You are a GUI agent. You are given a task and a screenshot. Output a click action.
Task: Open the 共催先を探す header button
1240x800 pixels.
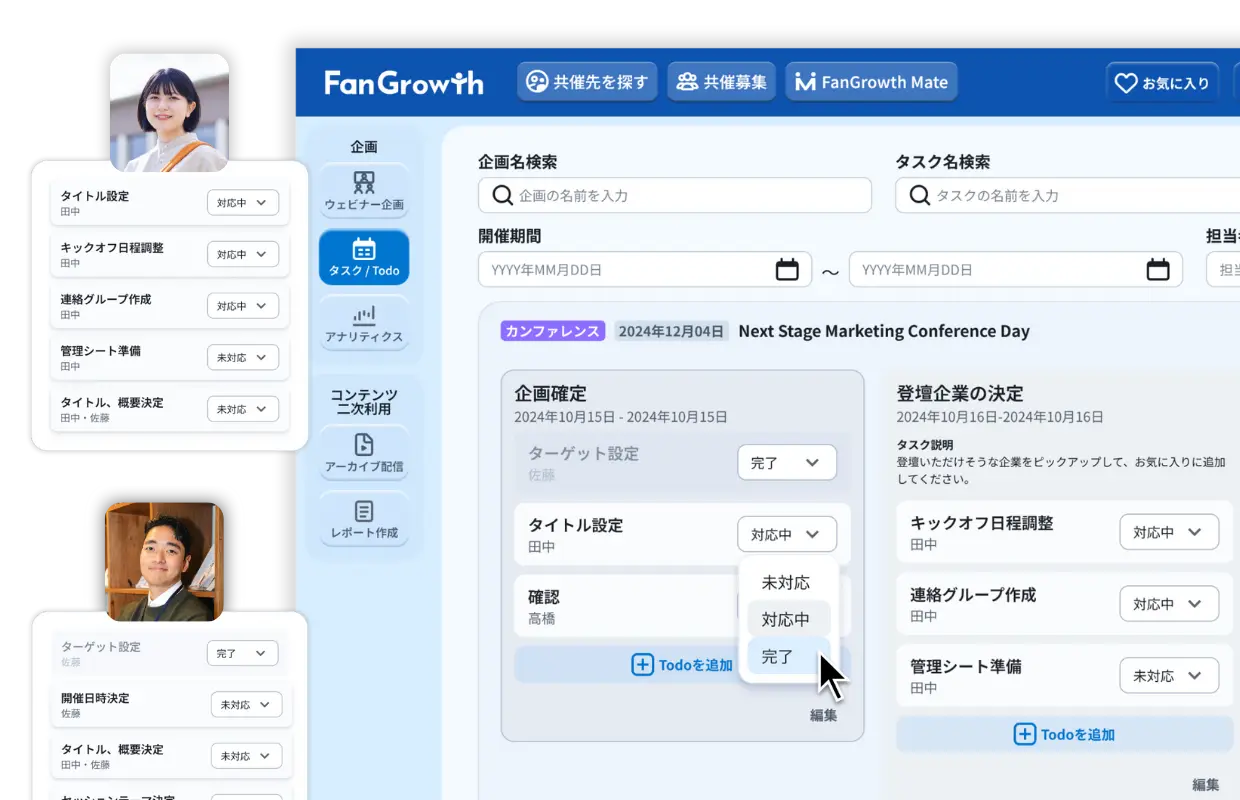pyautogui.click(x=587, y=82)
